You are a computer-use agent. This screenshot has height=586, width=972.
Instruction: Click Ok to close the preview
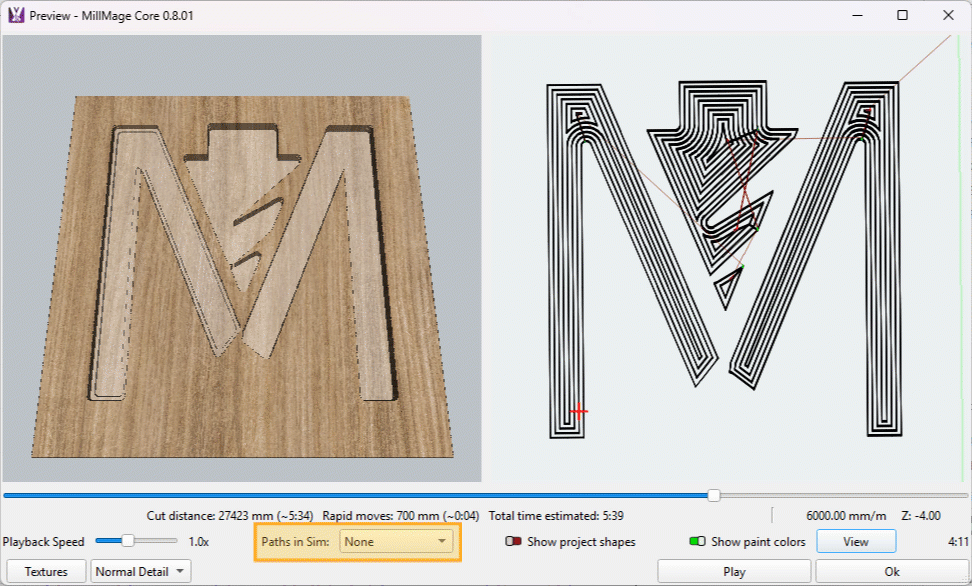coord(892,572)
